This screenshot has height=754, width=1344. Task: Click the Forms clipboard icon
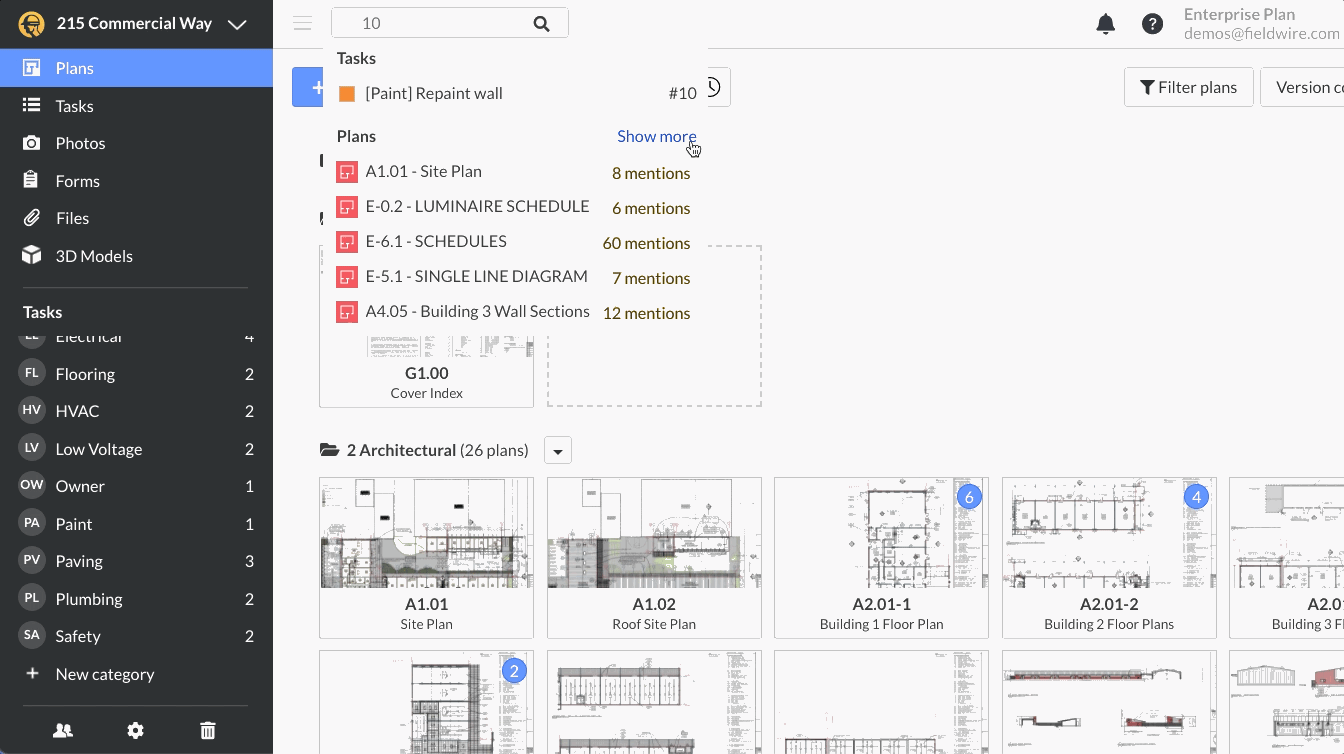pos(31,180)
